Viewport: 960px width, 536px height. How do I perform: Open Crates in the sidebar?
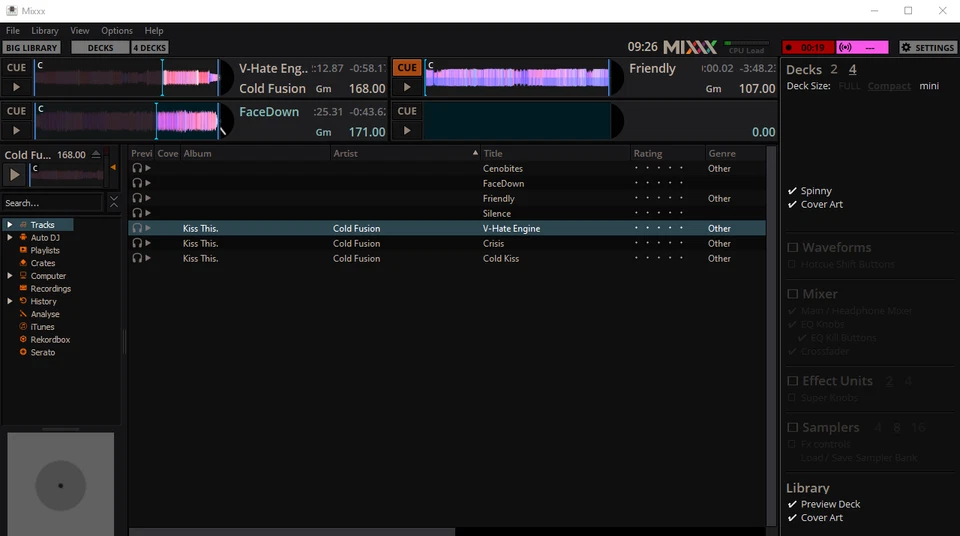43,263
